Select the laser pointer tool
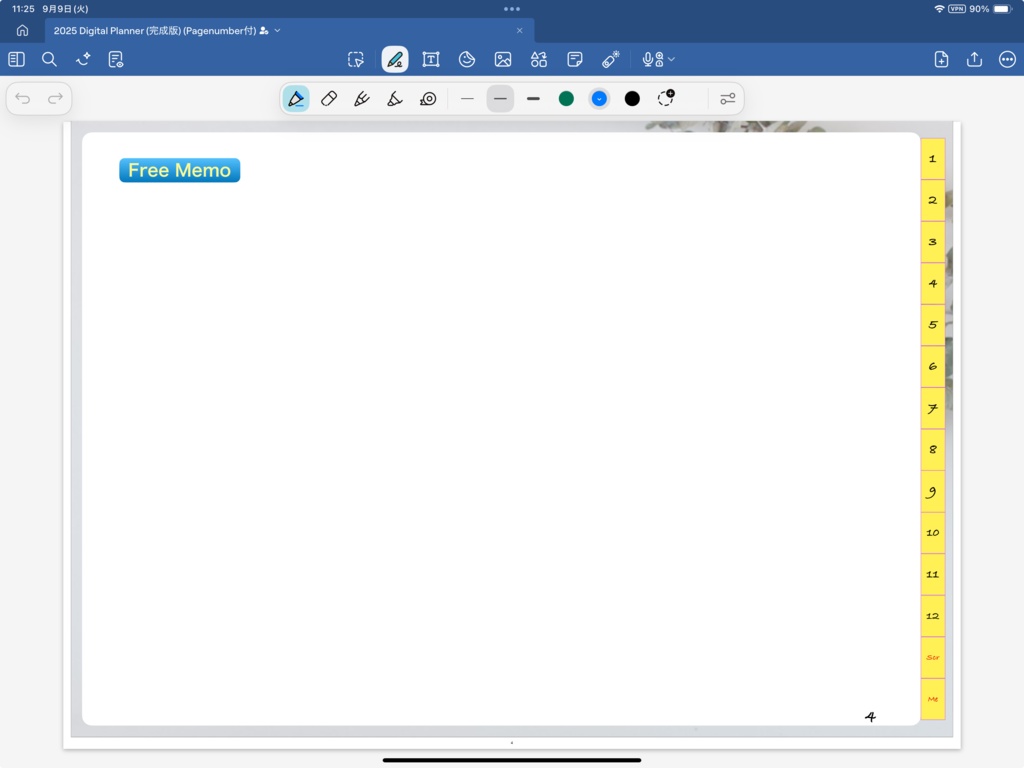This screenshot has height=768, width=1024. pyautogui.click(x=611, y=59)
